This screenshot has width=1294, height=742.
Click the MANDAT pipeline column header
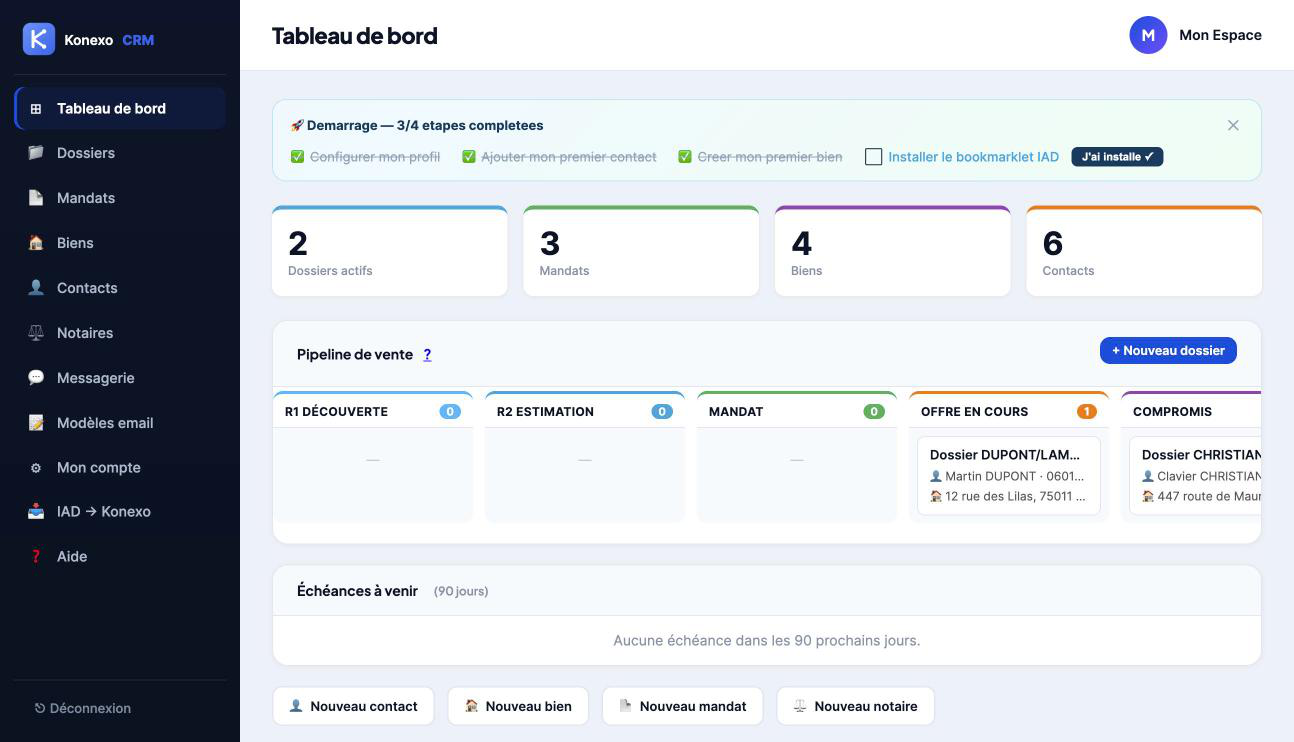(797, 411)
